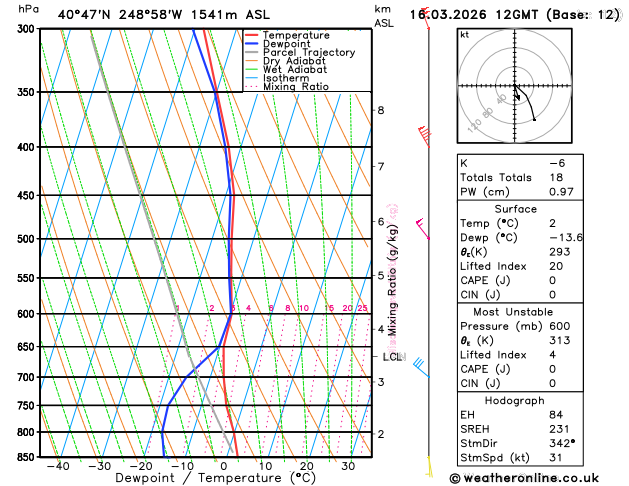Click the Parcel Trajectory legend entry

(300, 53)
